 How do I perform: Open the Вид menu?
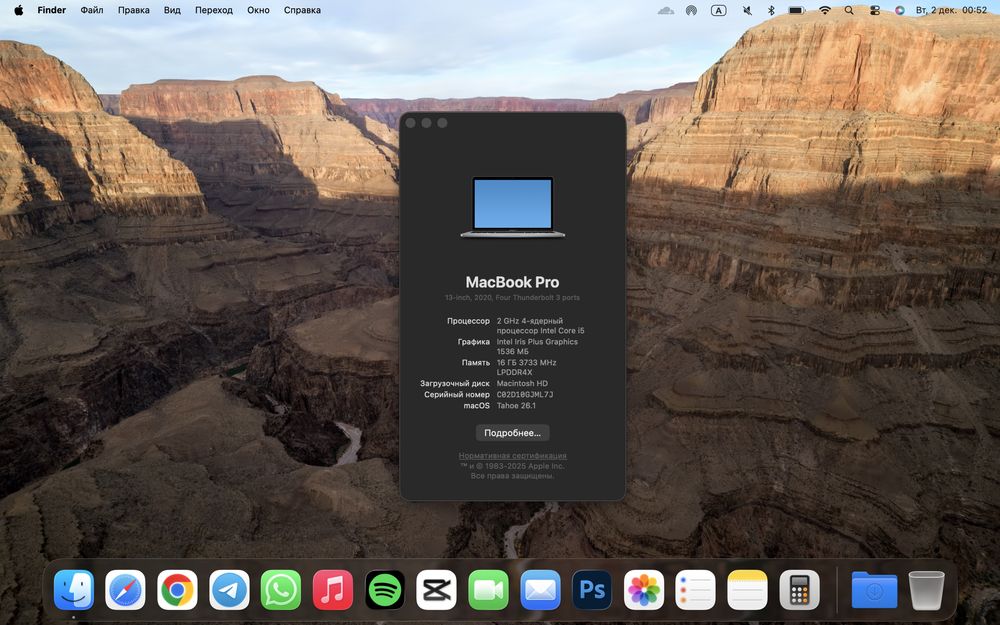[172, 10]
